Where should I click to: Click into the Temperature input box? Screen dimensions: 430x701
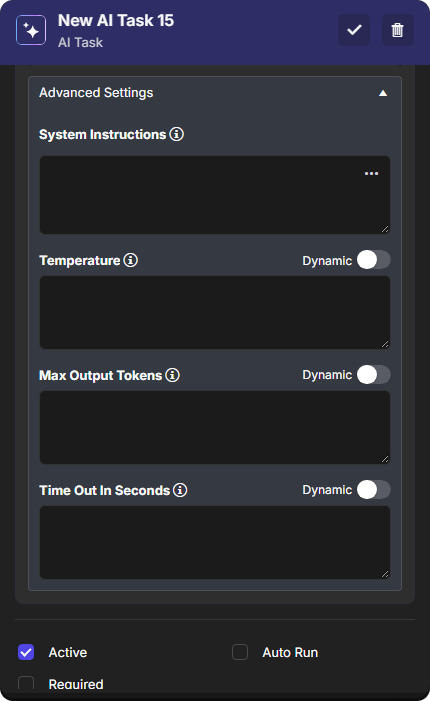(215, 312)
